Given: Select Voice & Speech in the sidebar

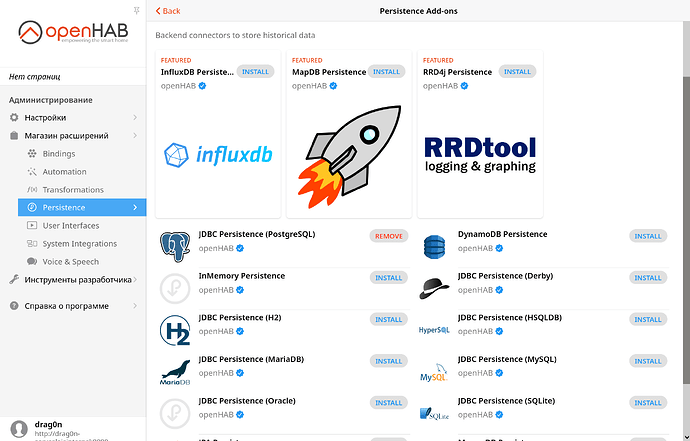Looking at the screenshot, I should 82,261.
